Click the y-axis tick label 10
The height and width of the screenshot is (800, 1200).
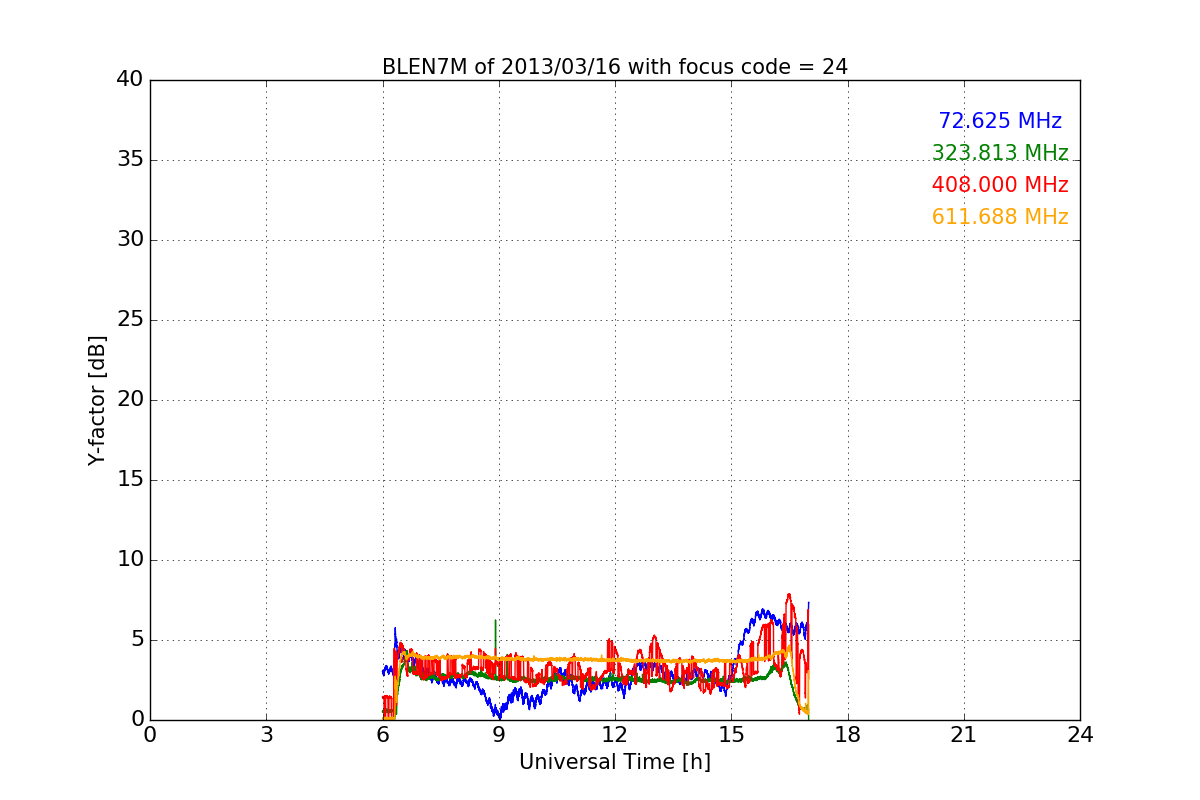coord(130,560)
